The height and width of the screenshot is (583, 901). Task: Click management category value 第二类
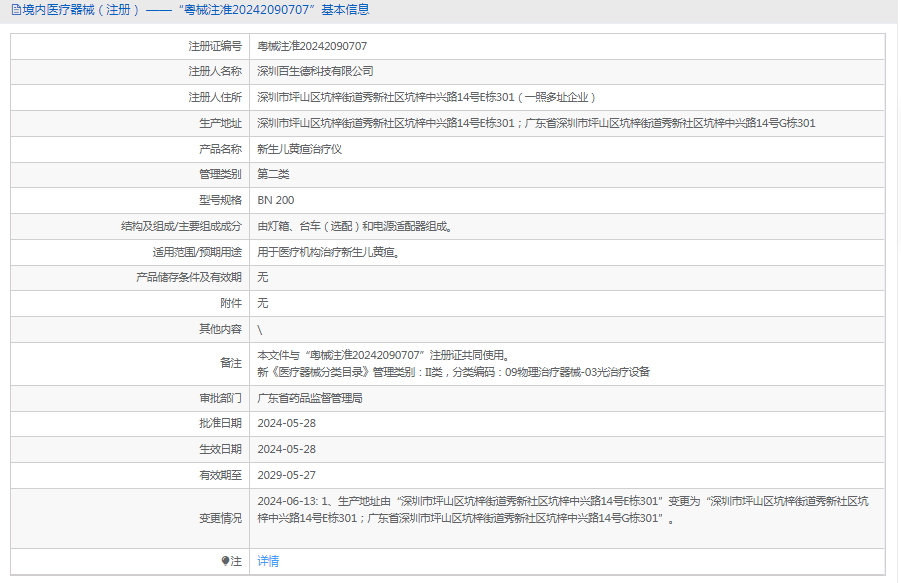(x=273, y=174)
